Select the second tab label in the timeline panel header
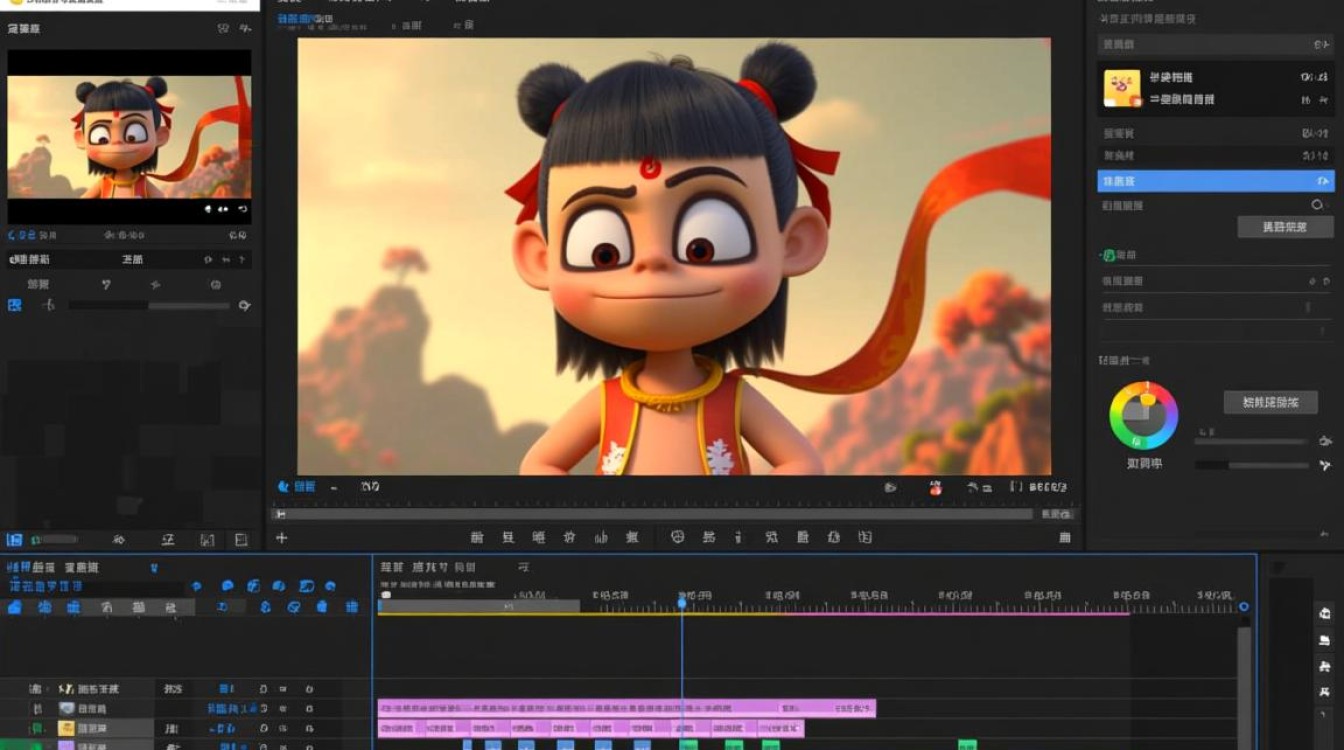The image size is (1344, 750). click(x=82, y=567)
